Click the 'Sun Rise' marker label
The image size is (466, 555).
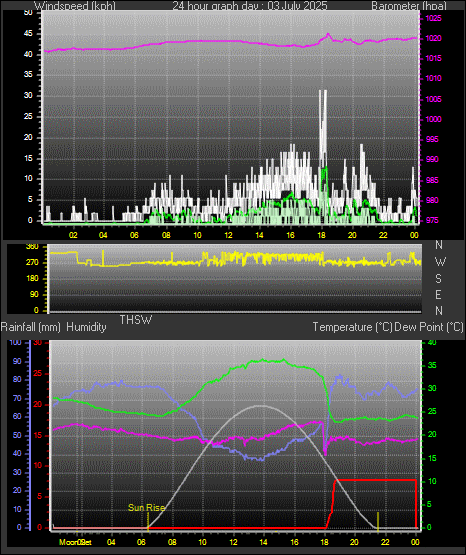point(146,508)
